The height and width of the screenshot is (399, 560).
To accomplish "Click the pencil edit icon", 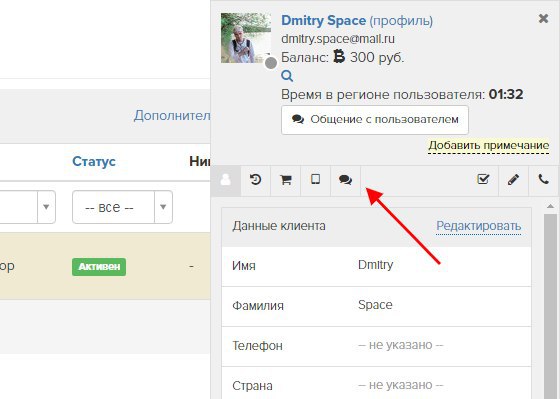I will pos(513,179).
